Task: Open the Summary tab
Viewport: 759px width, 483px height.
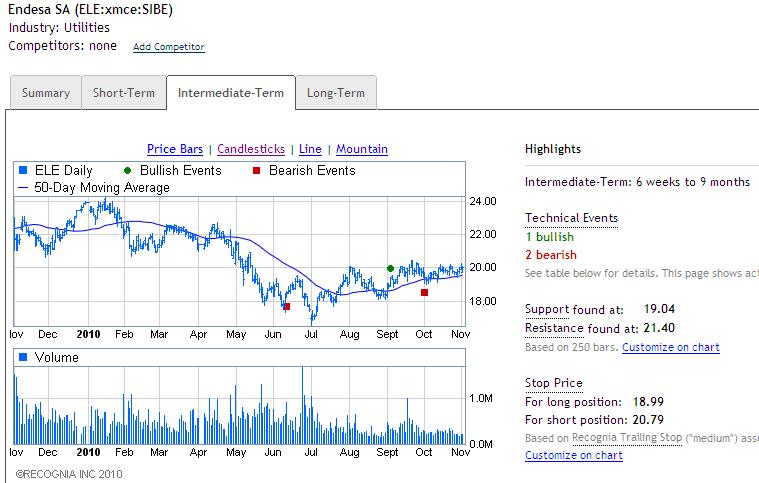Action: pyautogui.click(x=45, y=93)
